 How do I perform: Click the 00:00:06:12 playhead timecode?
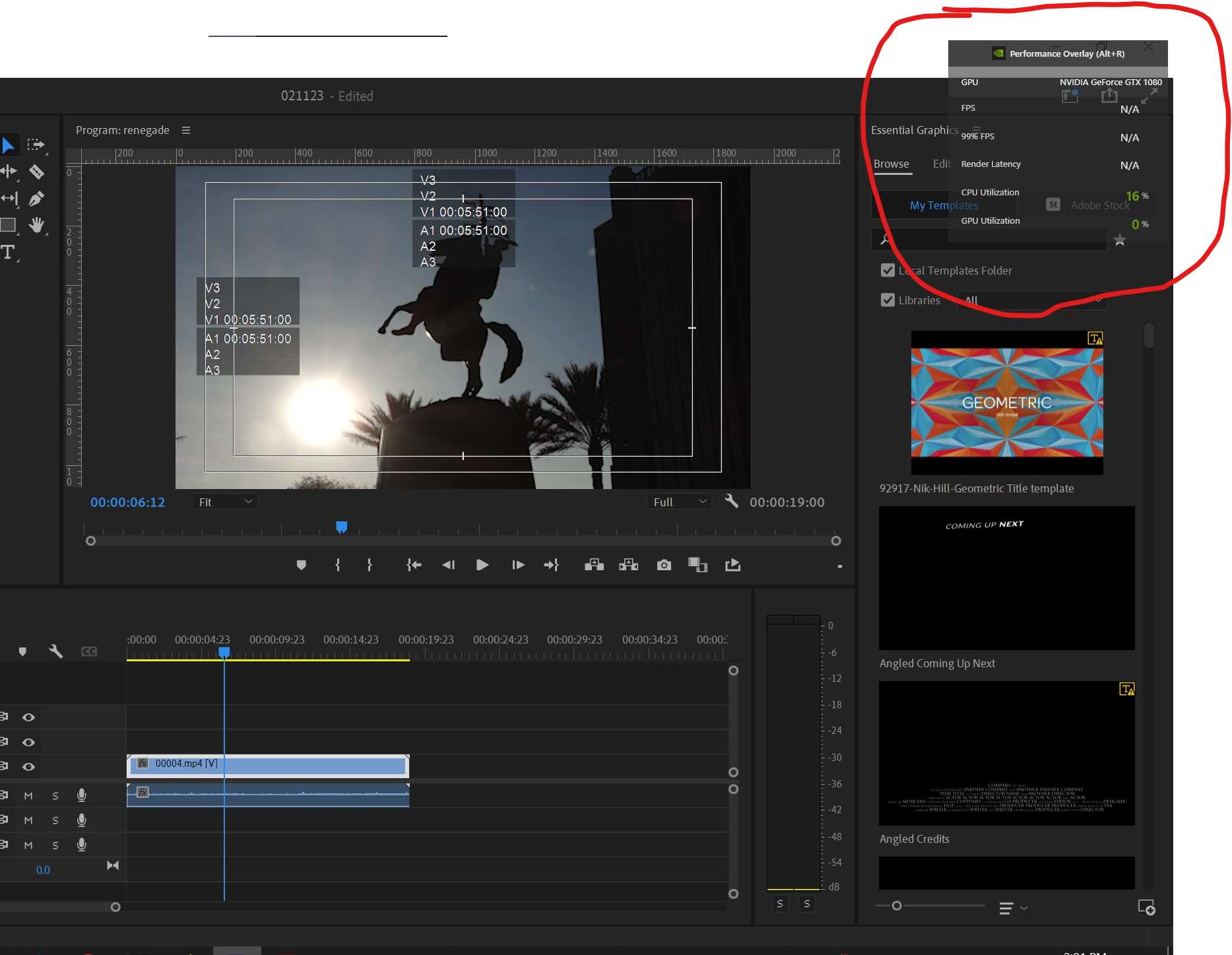click(x=127, y=502)
